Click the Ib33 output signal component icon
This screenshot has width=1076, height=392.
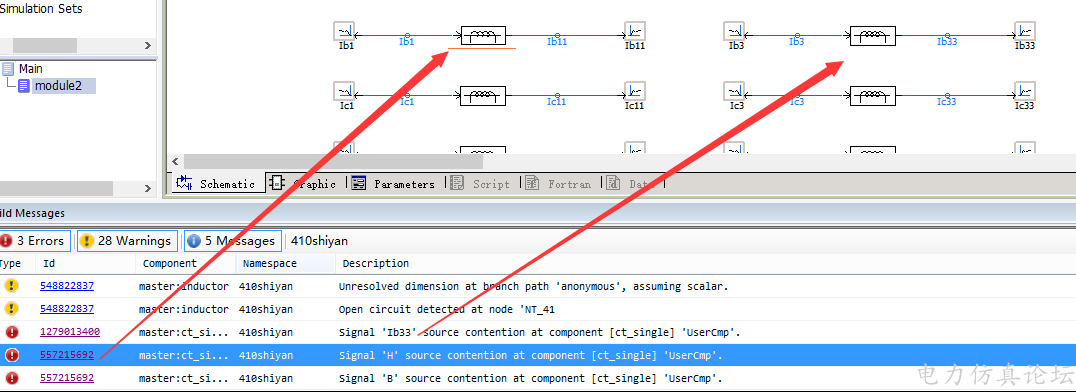[x=1025, y=31]
